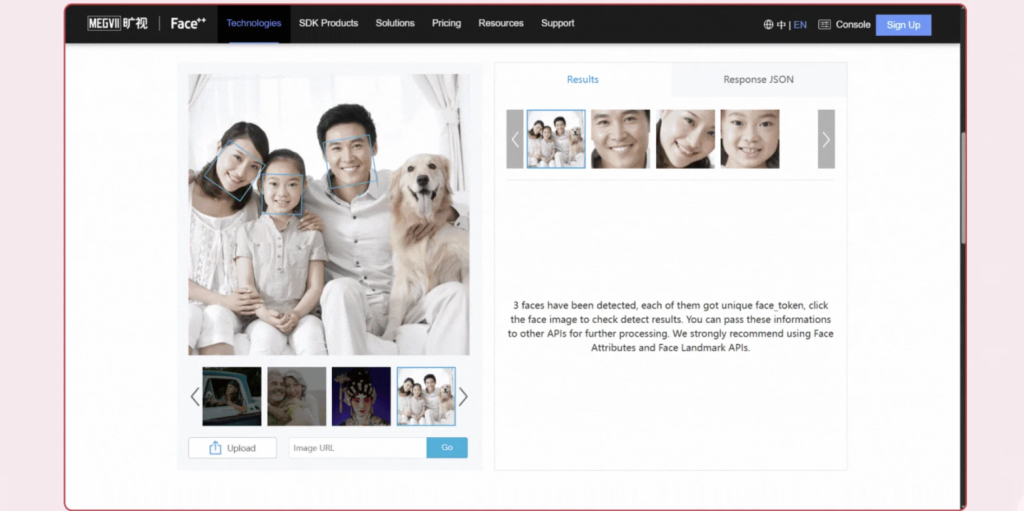Image resolution: width=1024 pixels, height=511 pixels.
Task: Click the girl's face detection box
Action: tap(282, 195)
